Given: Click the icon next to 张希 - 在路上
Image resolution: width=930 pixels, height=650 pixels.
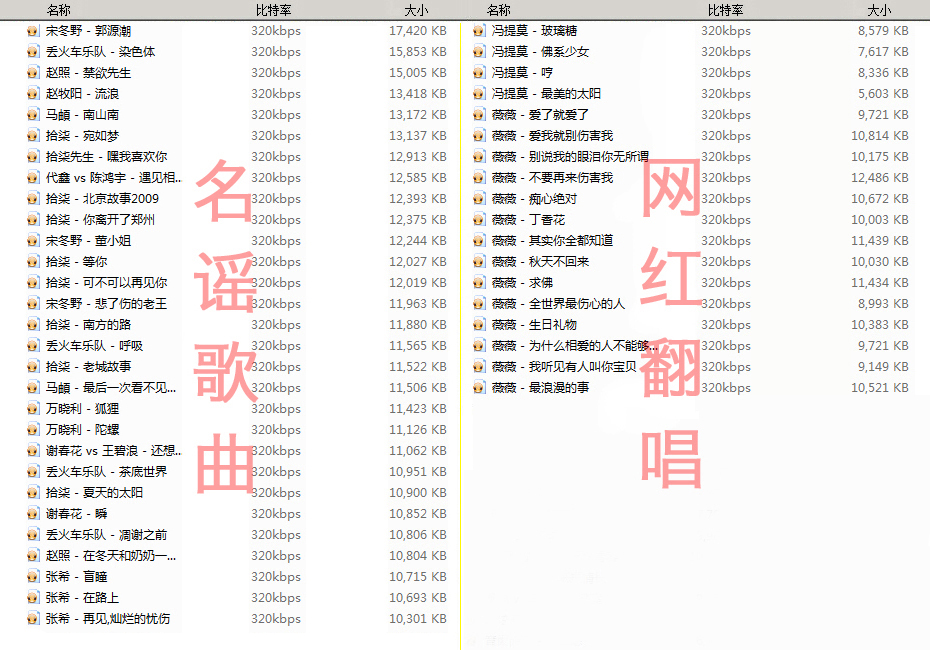Looking at the screenshot, I should 33,597.
